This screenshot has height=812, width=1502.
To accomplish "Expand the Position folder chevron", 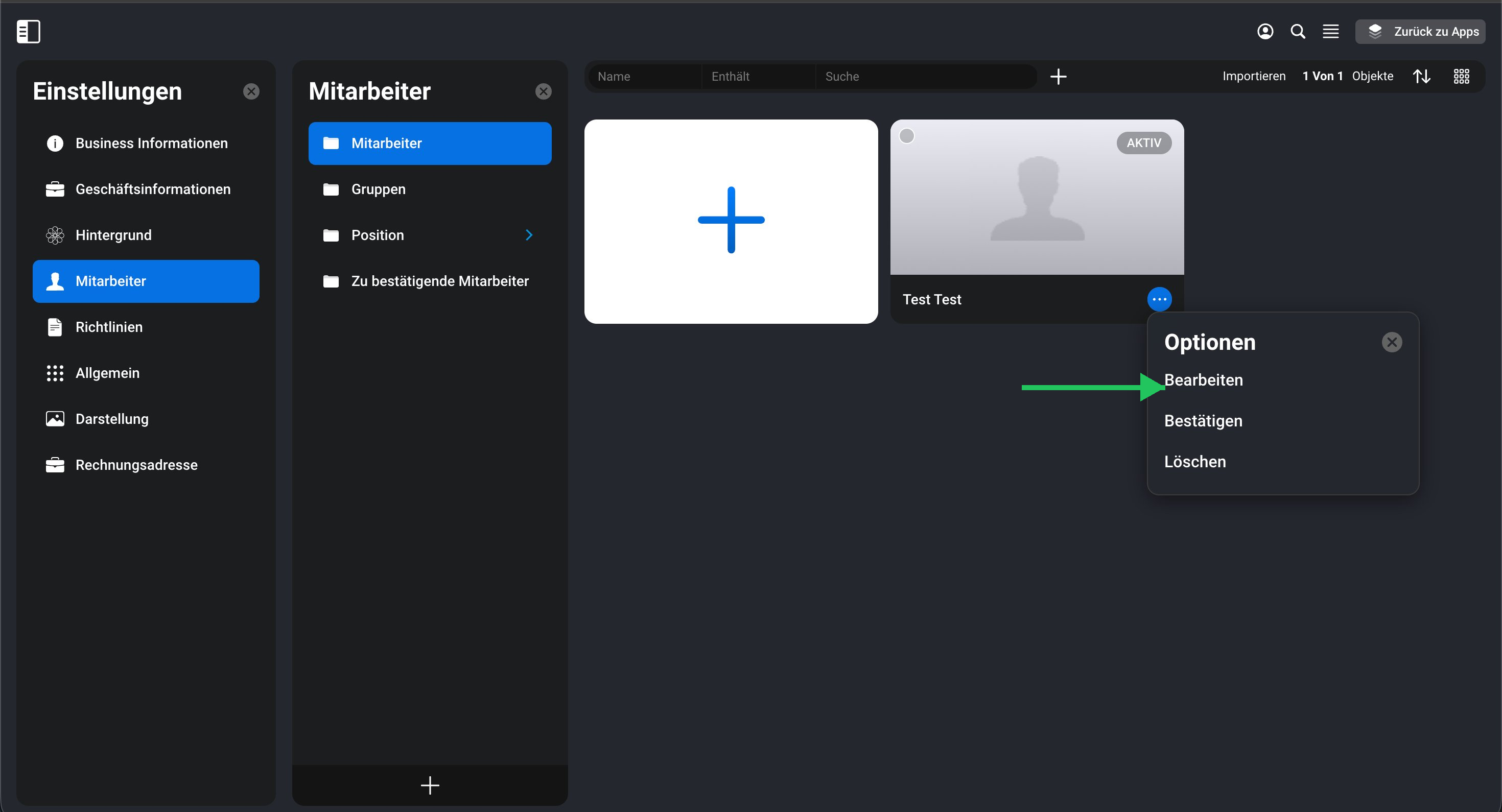I will (x=529, y=235).
